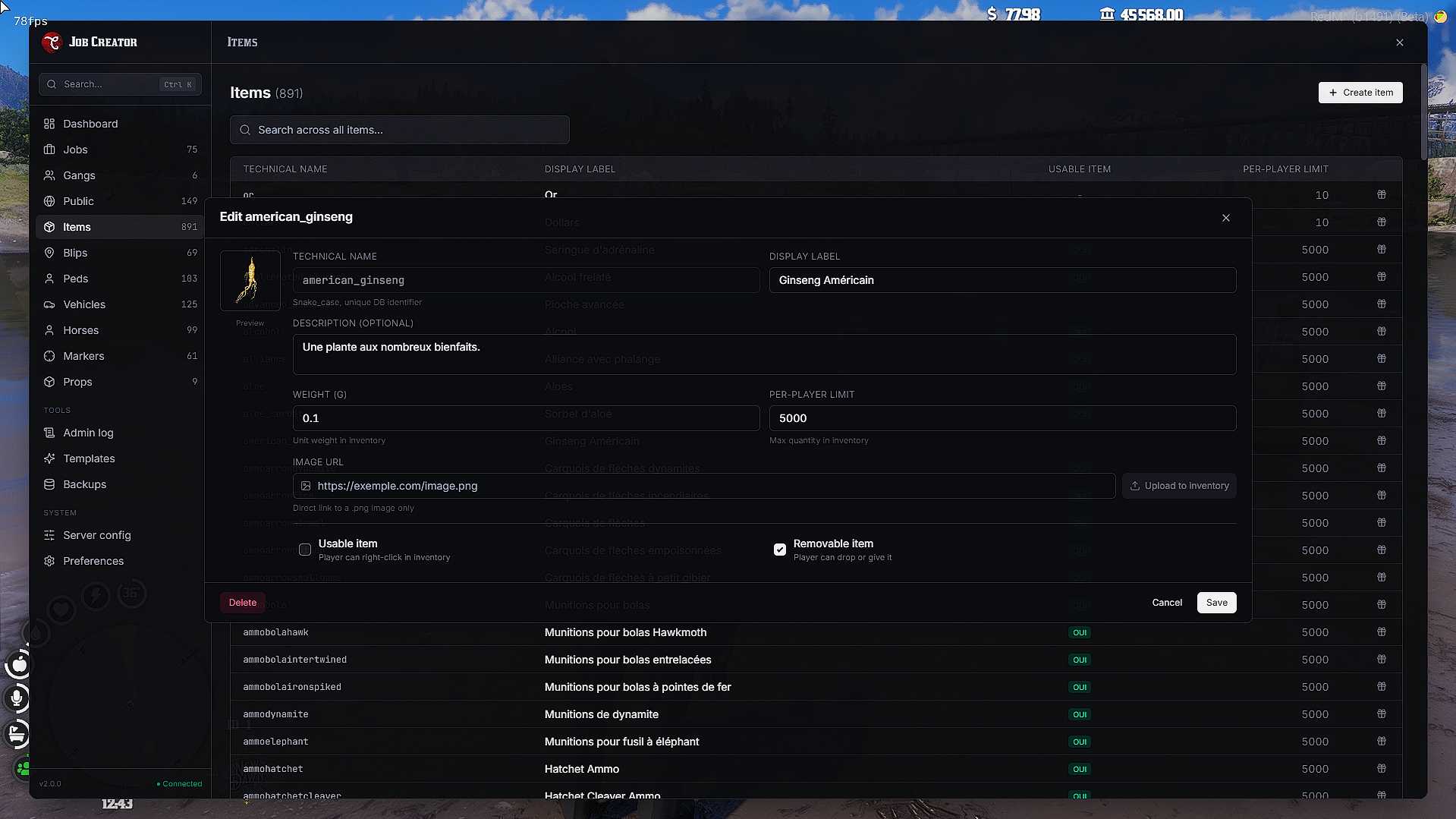Click Per-Player Limit column header
Viewport: 1456px width, 819px height.
coord(1285,169)
